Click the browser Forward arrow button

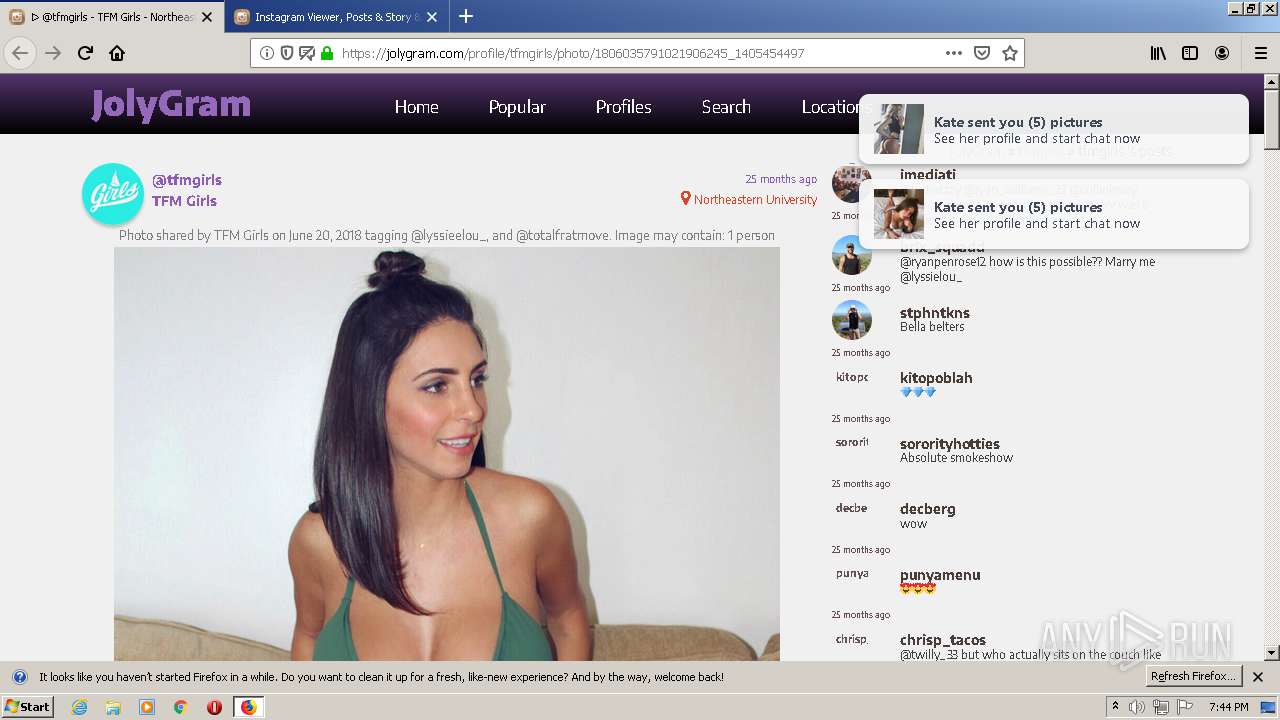pyautogui.click(x=53, y=53)
